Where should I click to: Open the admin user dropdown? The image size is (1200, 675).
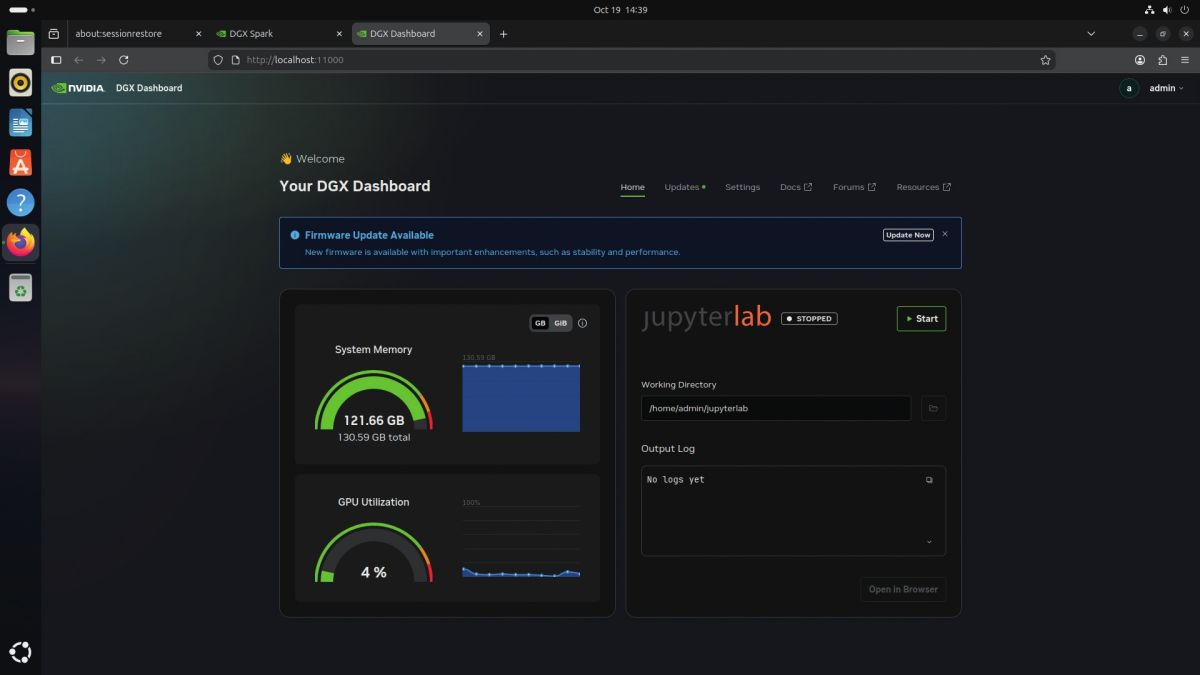pos(1153,88)
